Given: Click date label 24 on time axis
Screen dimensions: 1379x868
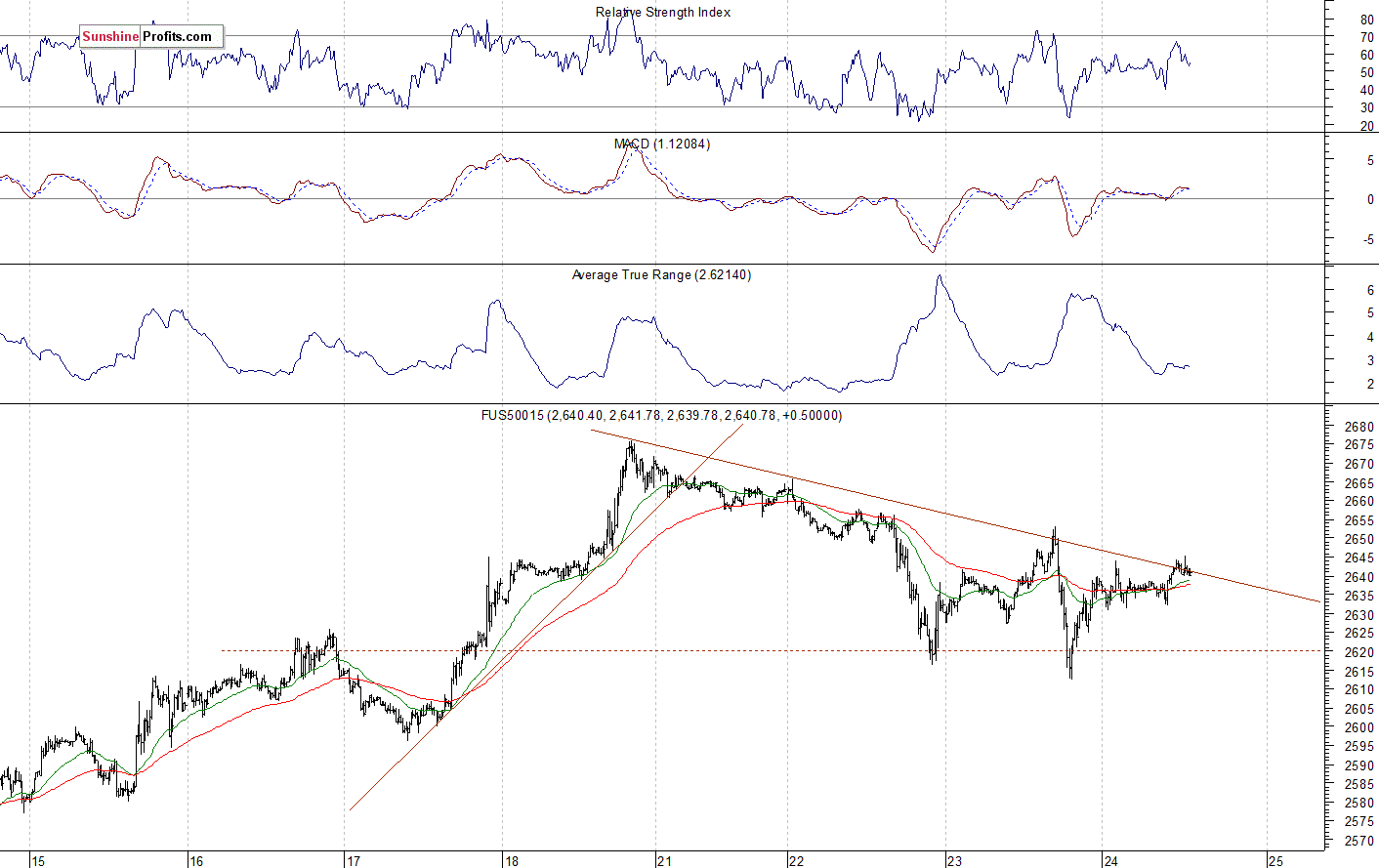Looking at the screenshot, I should click(x=1111, y=861).
